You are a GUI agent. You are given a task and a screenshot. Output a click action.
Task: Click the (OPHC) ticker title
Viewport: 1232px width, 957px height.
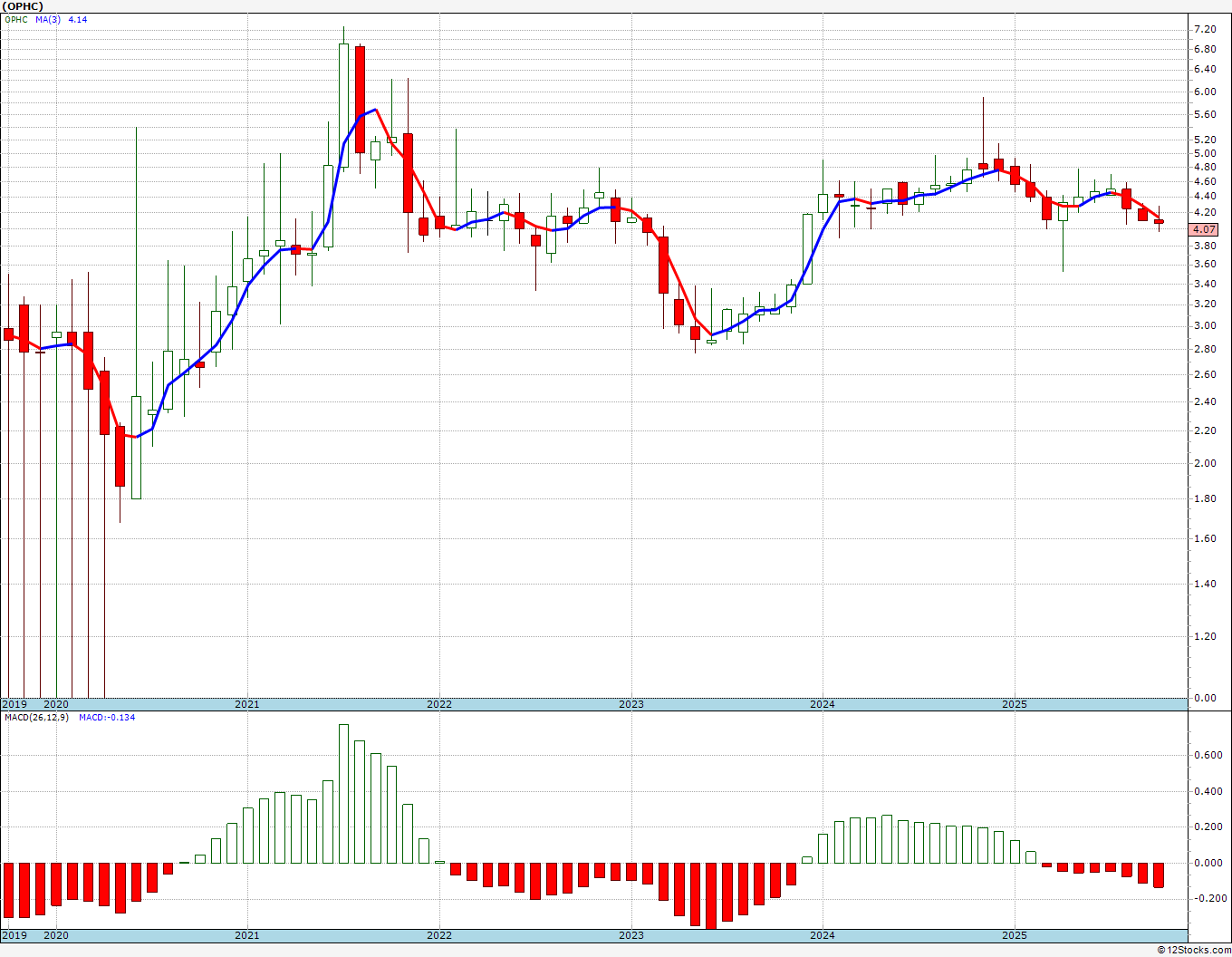[x=23, y=6]
